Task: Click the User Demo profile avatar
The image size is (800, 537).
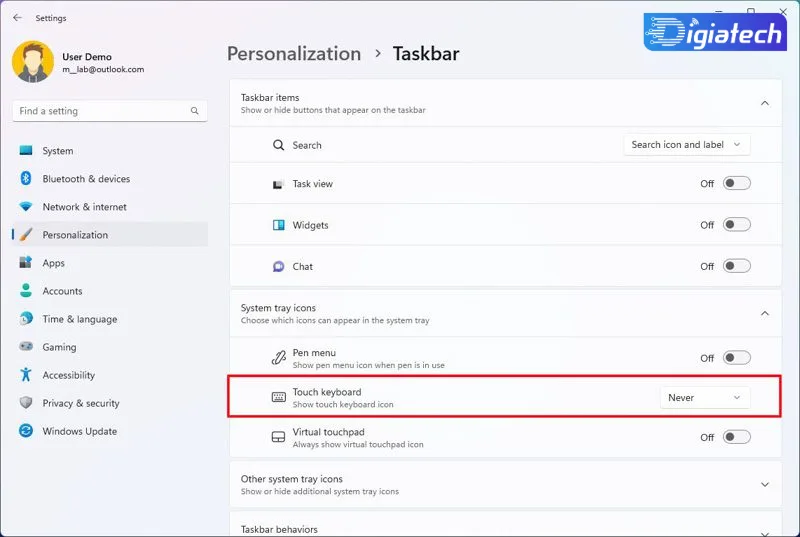Action: (33, 62)
